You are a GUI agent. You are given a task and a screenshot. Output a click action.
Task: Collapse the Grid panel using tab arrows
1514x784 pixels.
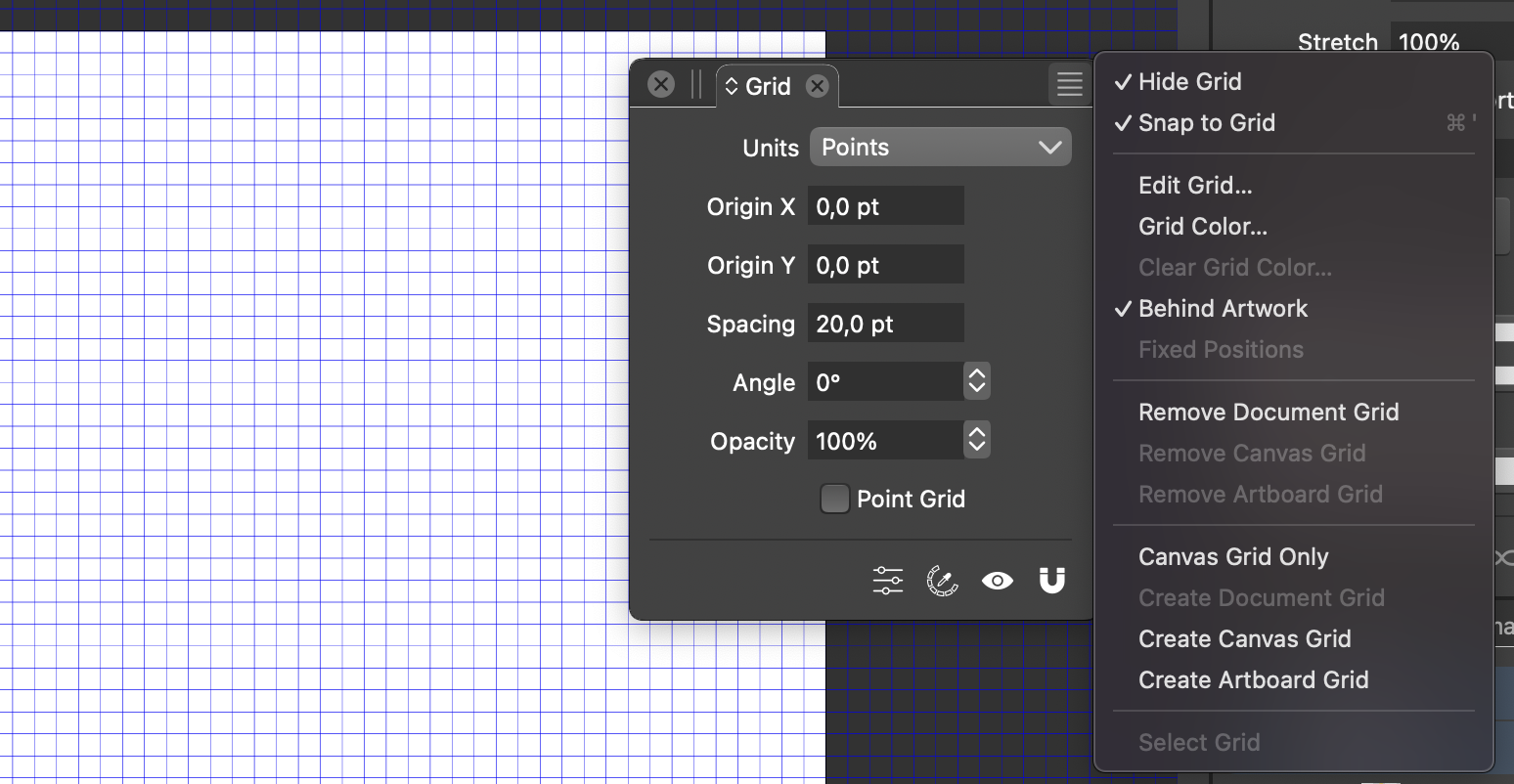click(732, 87)
